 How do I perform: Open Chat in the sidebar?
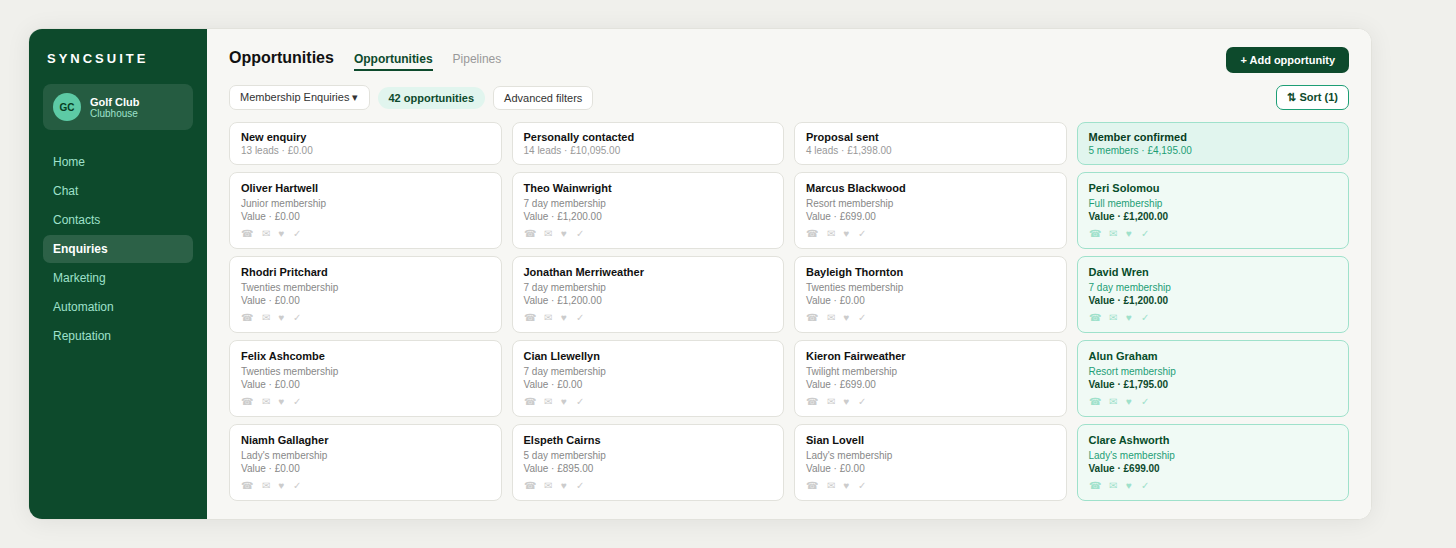118,191
